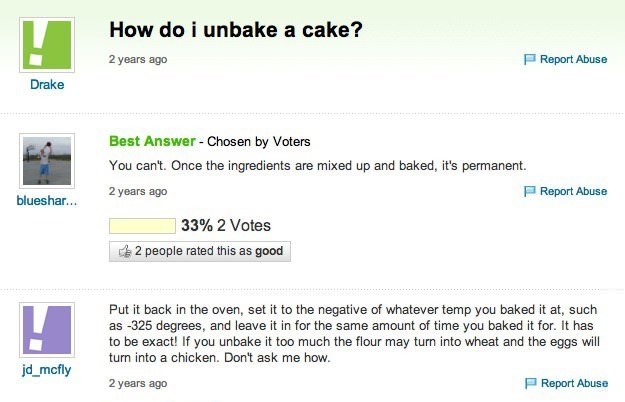Click the flag icon on jd_mcfly's answer
Screen dimensions: 625x402
coord(530,383)
